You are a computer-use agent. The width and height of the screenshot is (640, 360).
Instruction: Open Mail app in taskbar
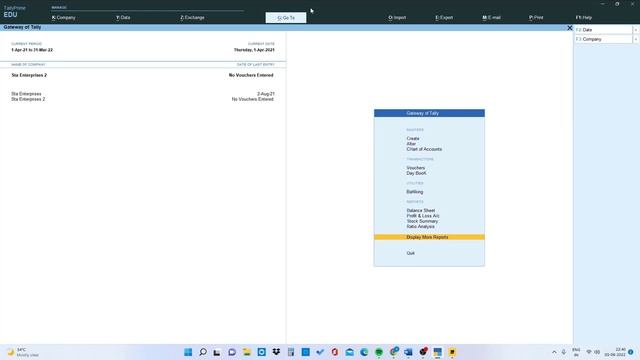point(349,352)
